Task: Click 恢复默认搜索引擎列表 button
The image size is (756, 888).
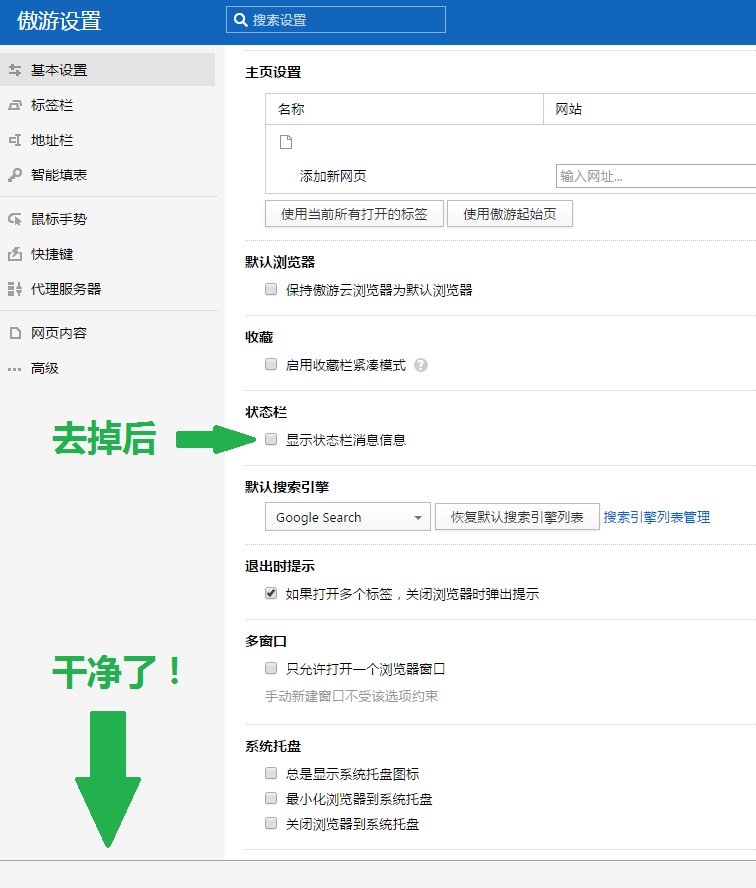Action: (517, 517)
